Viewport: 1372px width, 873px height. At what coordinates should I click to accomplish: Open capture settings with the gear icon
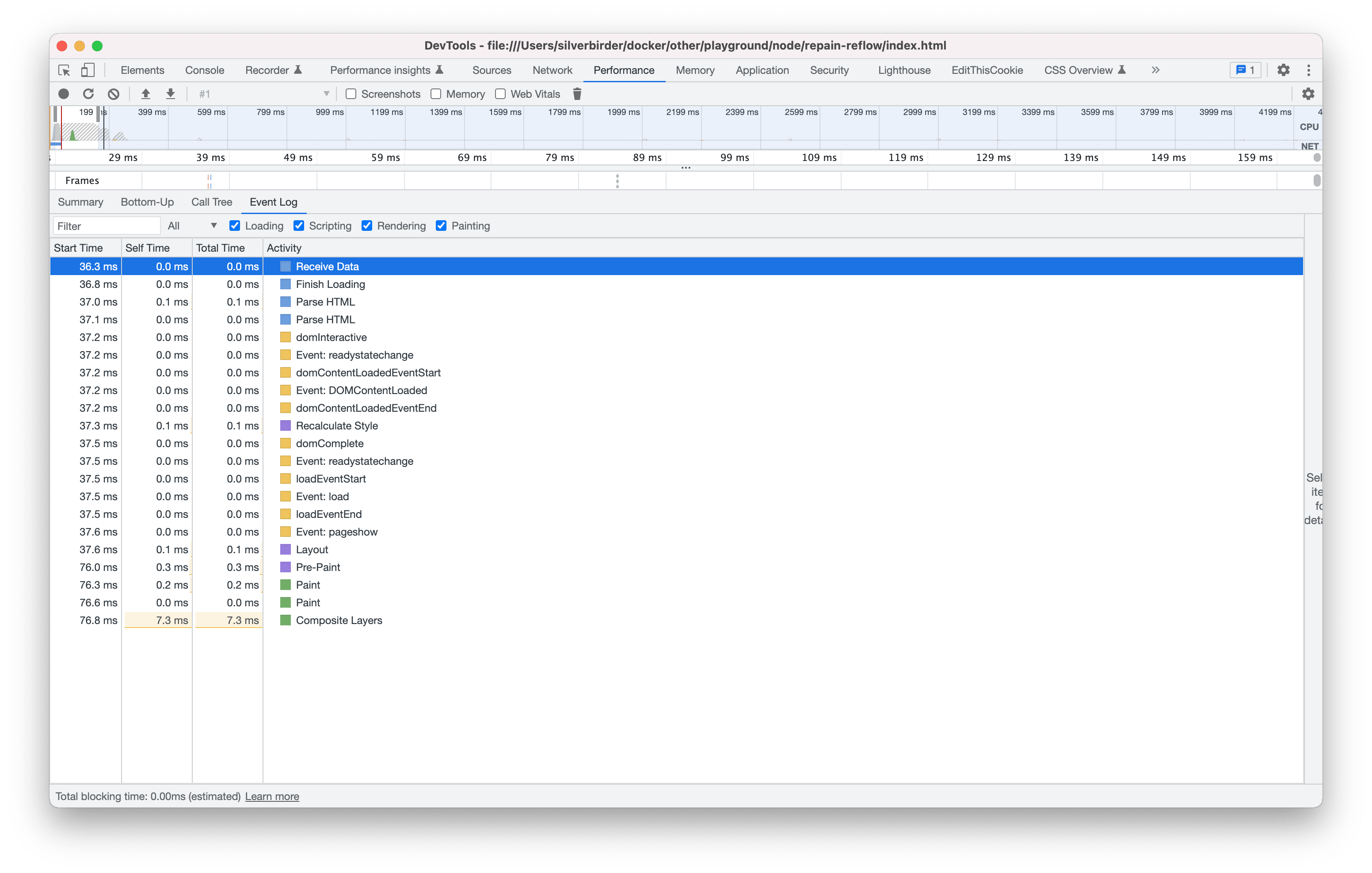coord(1308,93)
